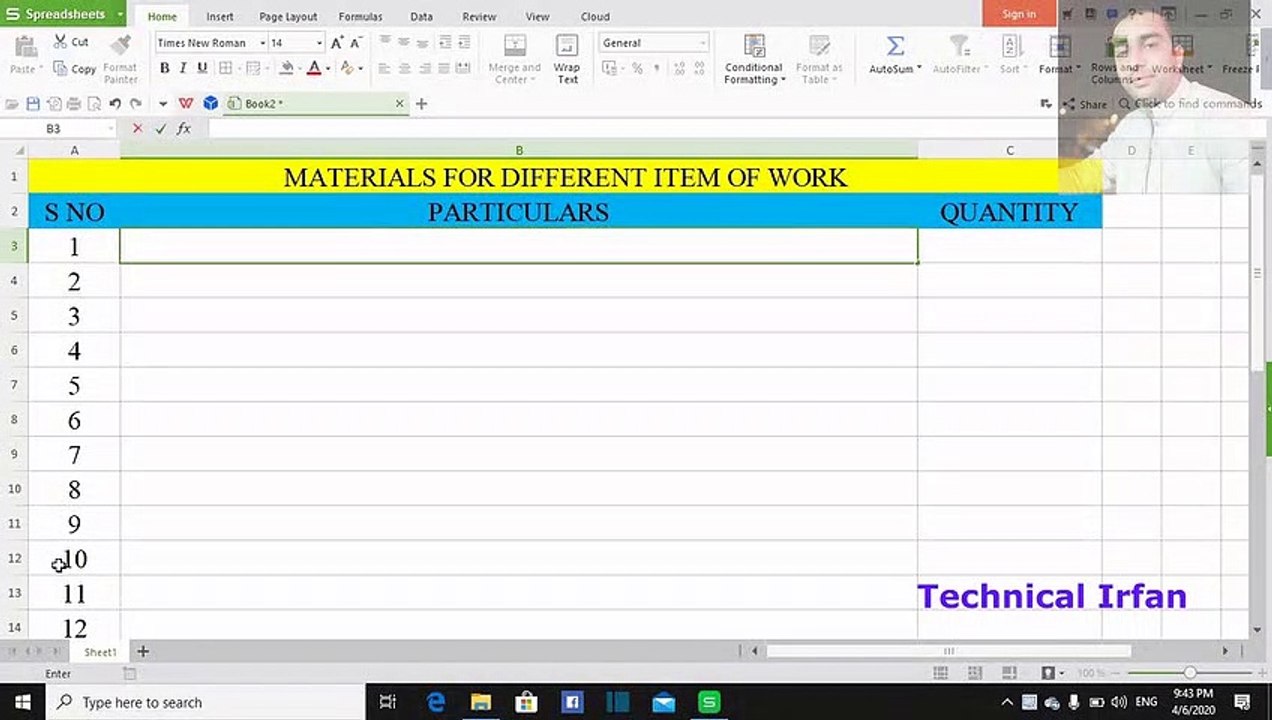Open the Times New Roman font dropdown
Viewport: 1272px width, 720px height.
(263, 43)
